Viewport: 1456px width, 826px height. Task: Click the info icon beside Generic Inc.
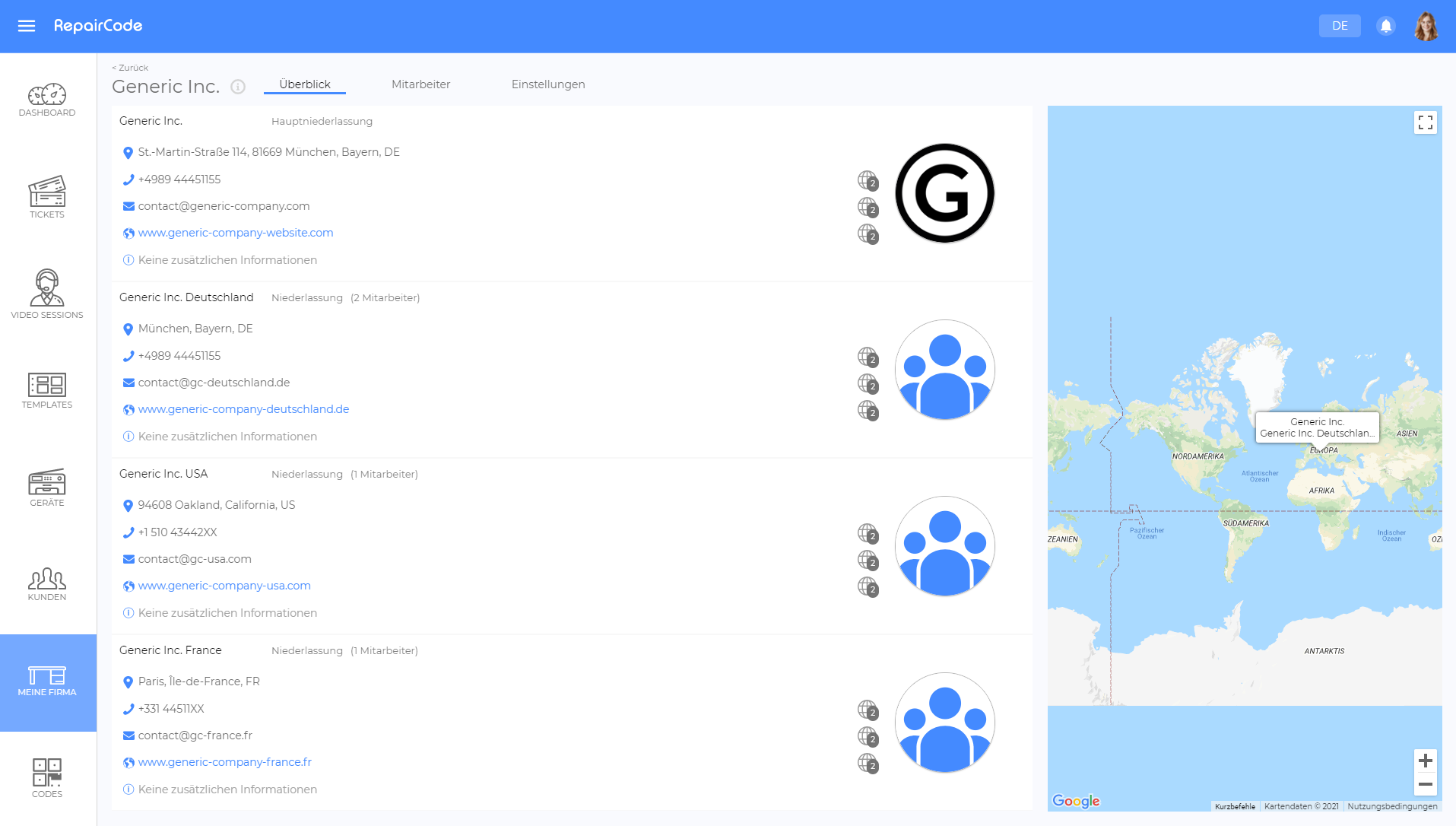tap(238, 87)
